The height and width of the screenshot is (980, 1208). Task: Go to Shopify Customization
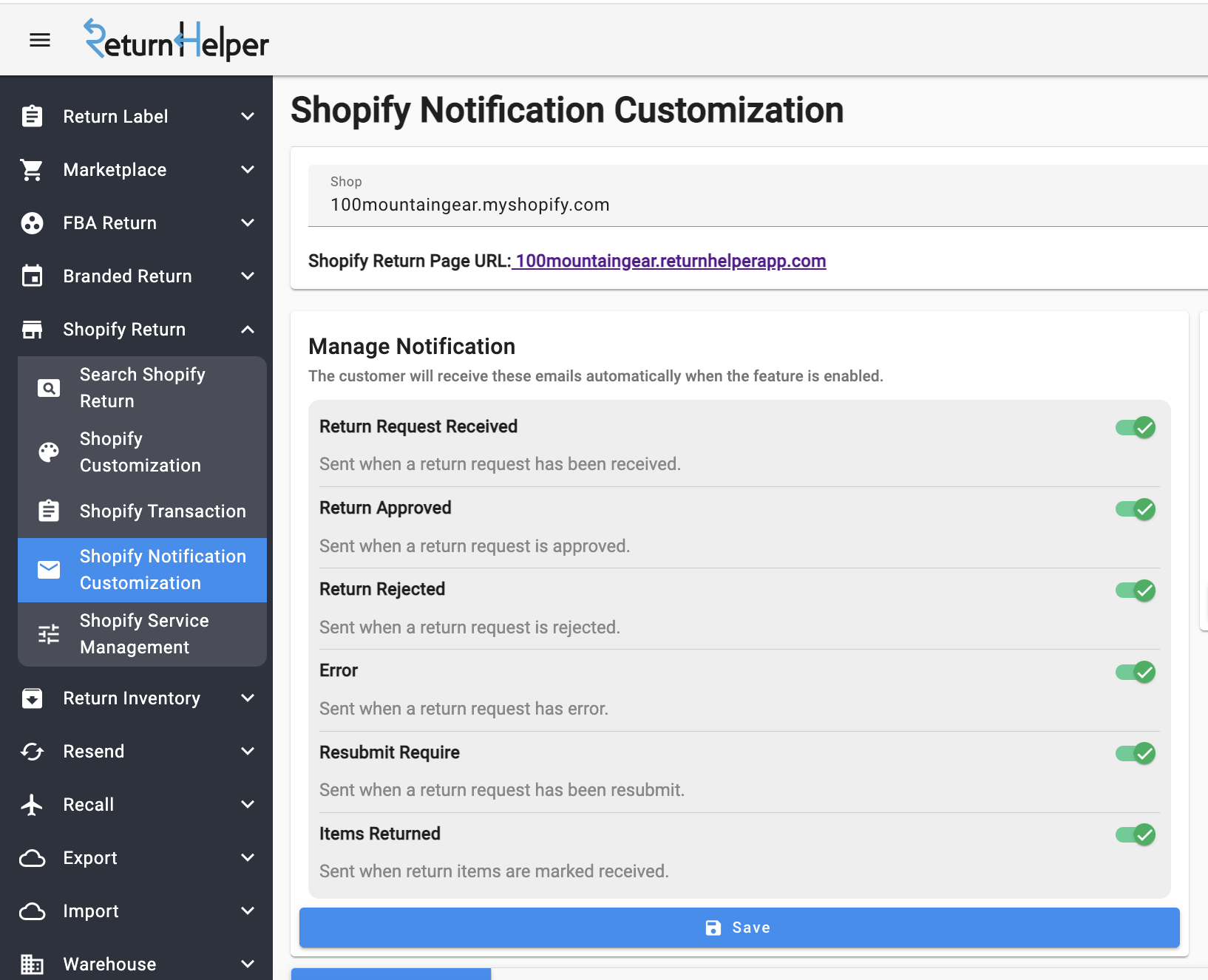(142, 452)
